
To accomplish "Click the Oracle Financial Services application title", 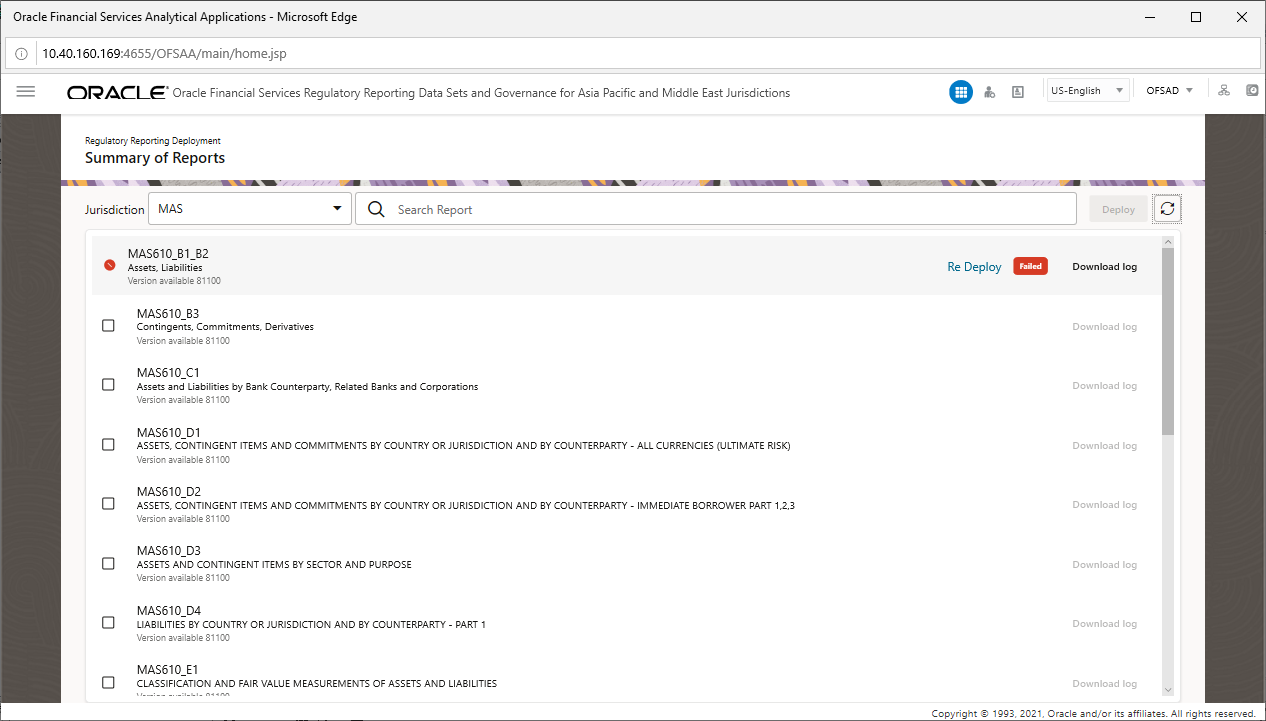I will pos(481,93).
